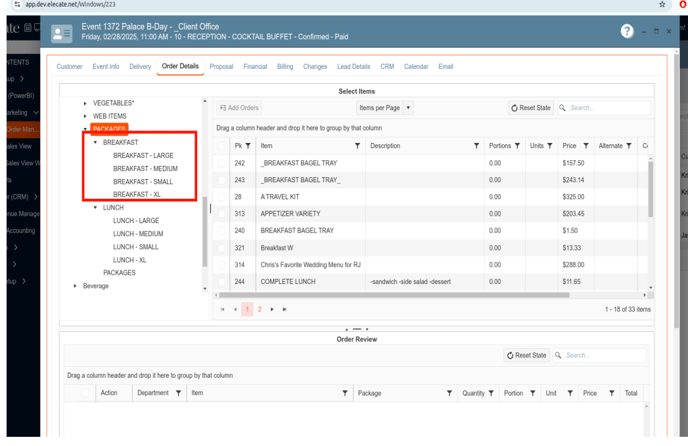
Task: Open the Lead Details tab
Action: coord(353,67)
